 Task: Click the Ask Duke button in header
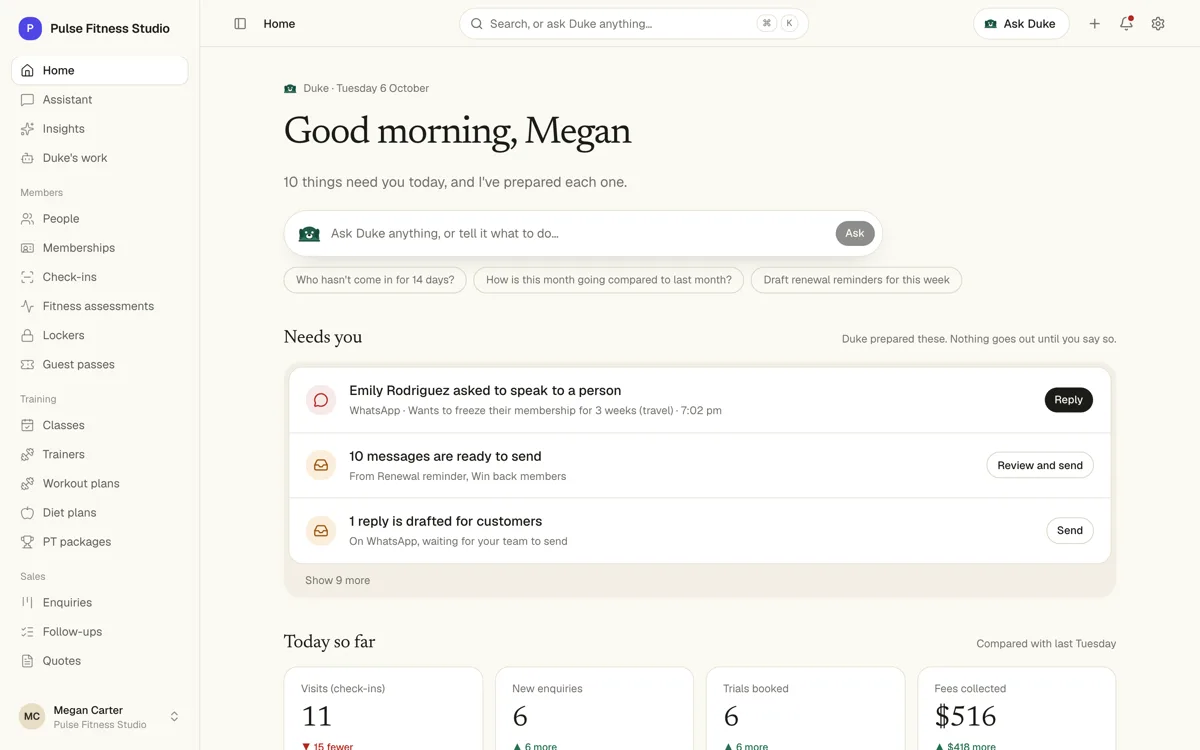point(1021,24)
